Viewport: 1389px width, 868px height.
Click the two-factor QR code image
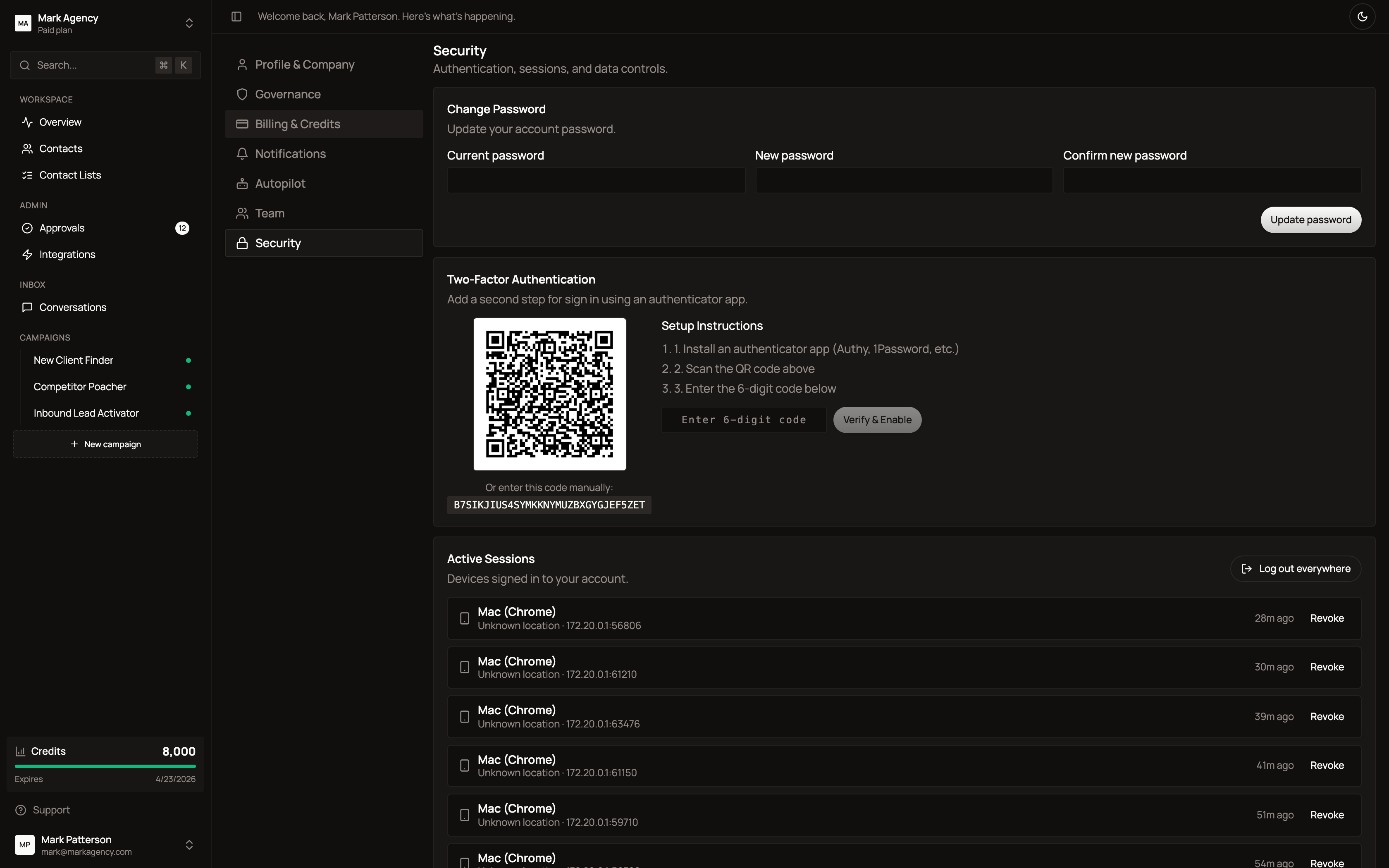click(x=549, y=394)
